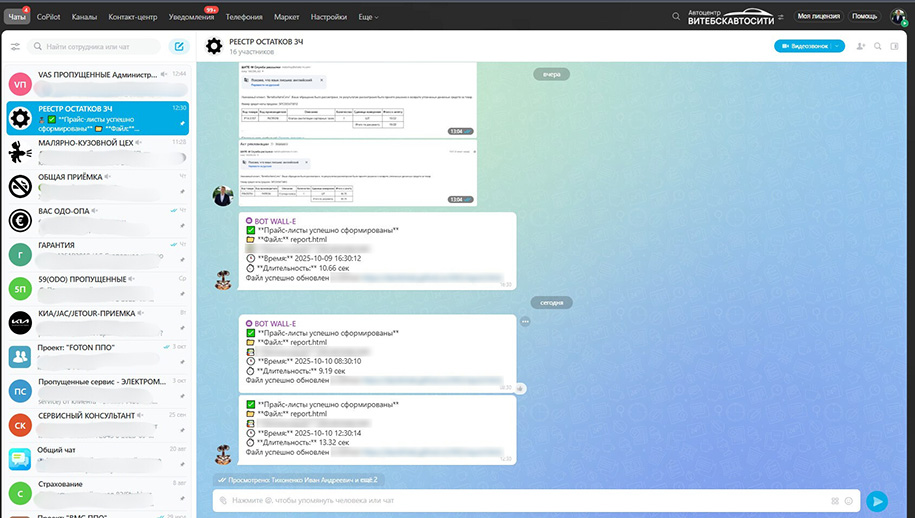Switch to the Телефония tab

point(244,17)
